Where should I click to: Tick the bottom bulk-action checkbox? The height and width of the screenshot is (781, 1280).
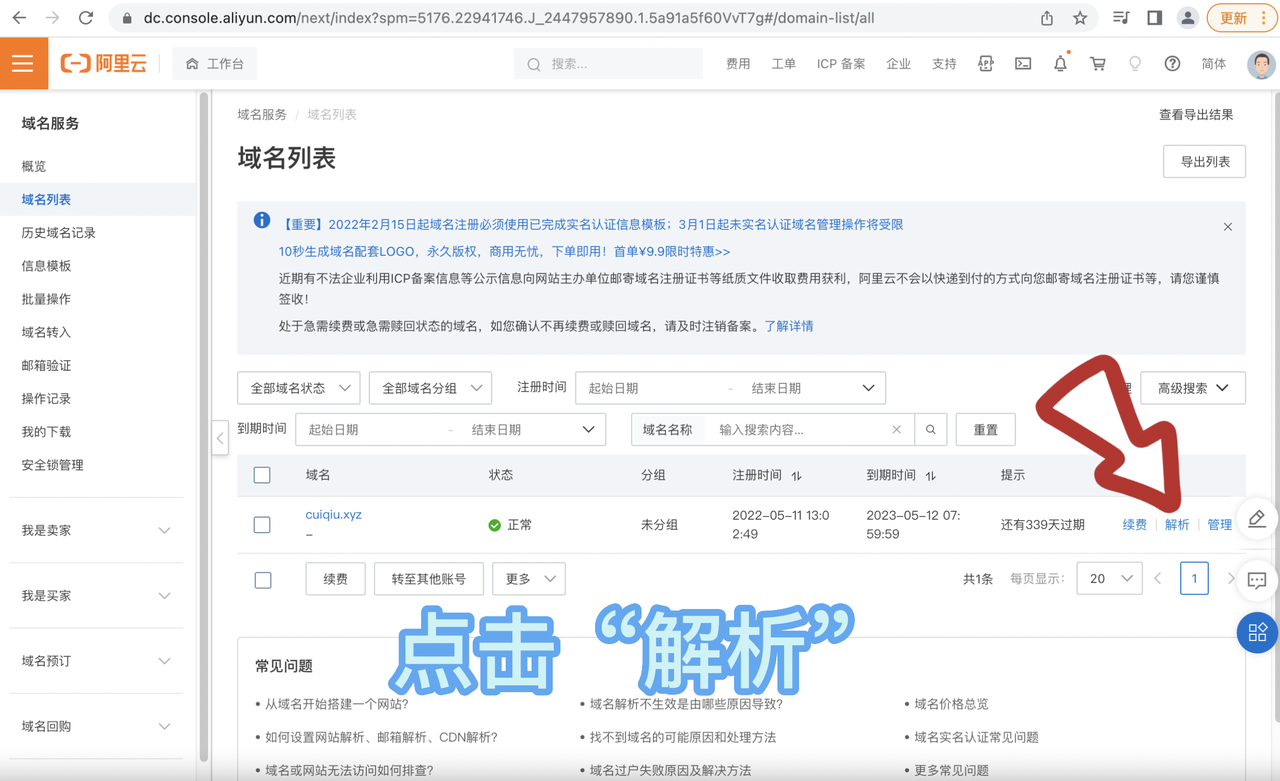[263, 579]
